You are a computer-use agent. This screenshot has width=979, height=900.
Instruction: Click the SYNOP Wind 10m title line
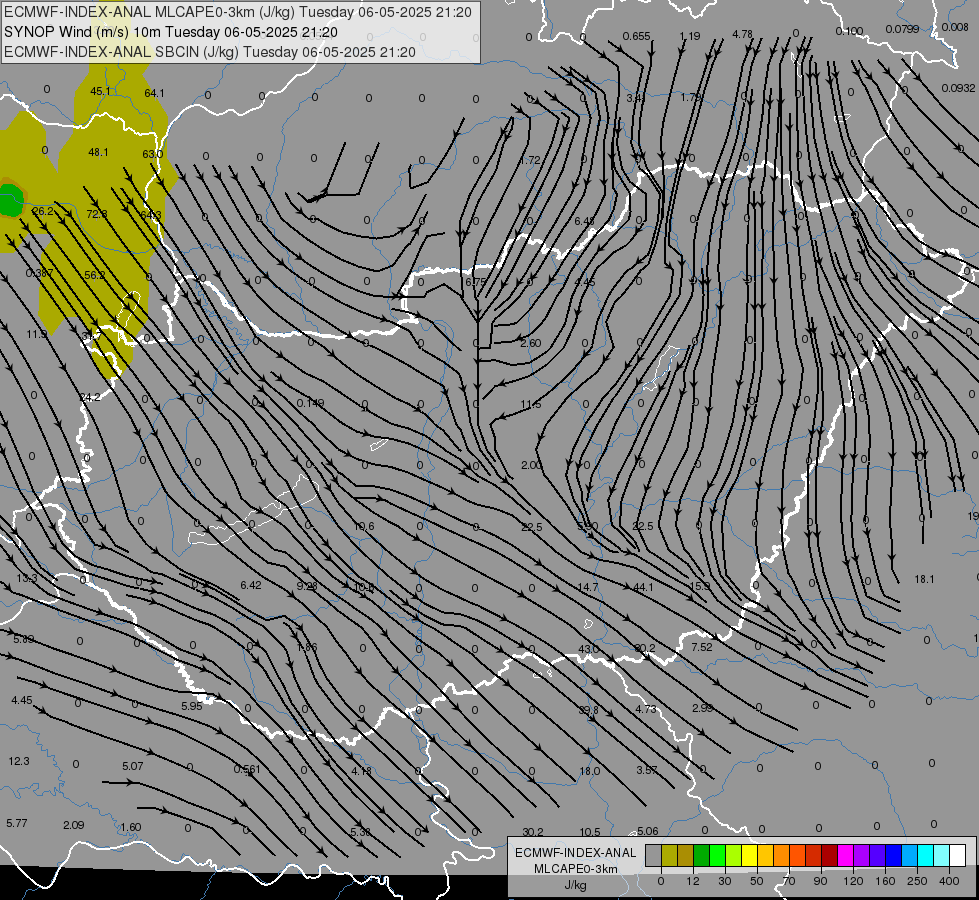(170, 32)
